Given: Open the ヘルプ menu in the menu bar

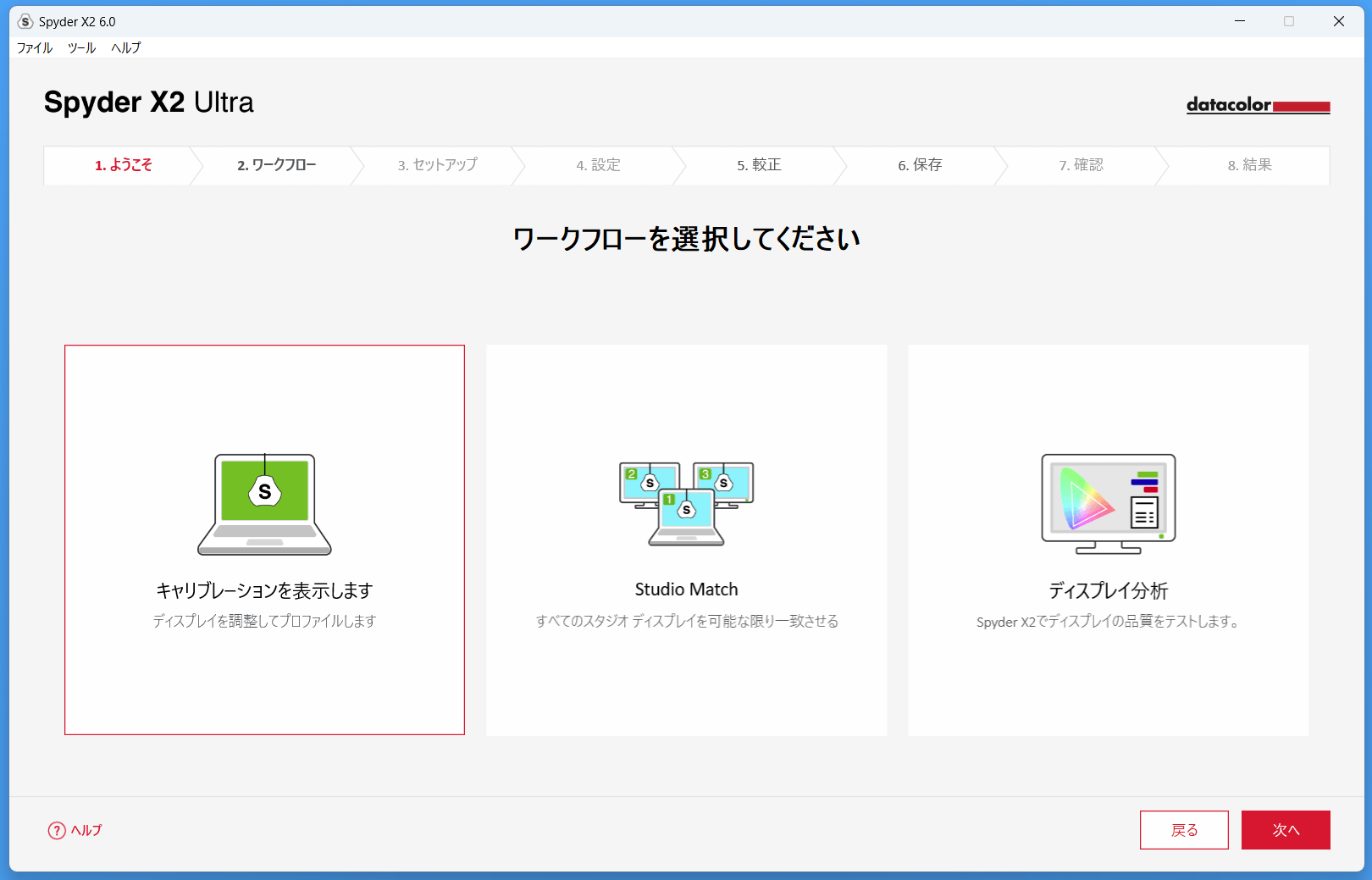Looking at the screenshot, I should [x=126, y=48].
